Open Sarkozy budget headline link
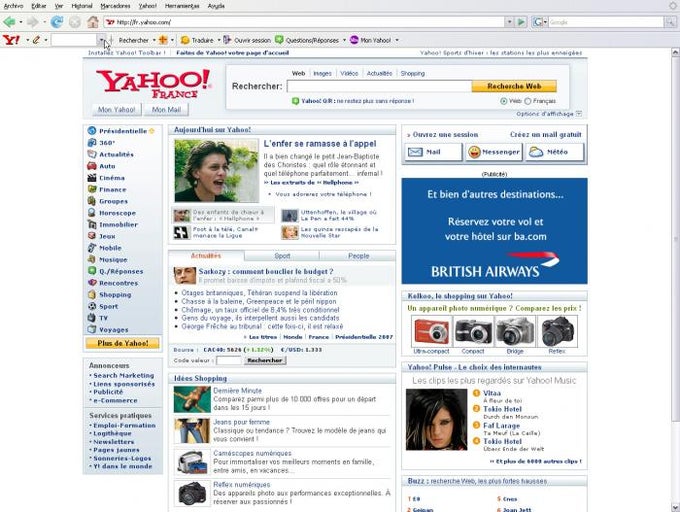The height and width of the screenshot is (512, 680). tap(266, 271)
